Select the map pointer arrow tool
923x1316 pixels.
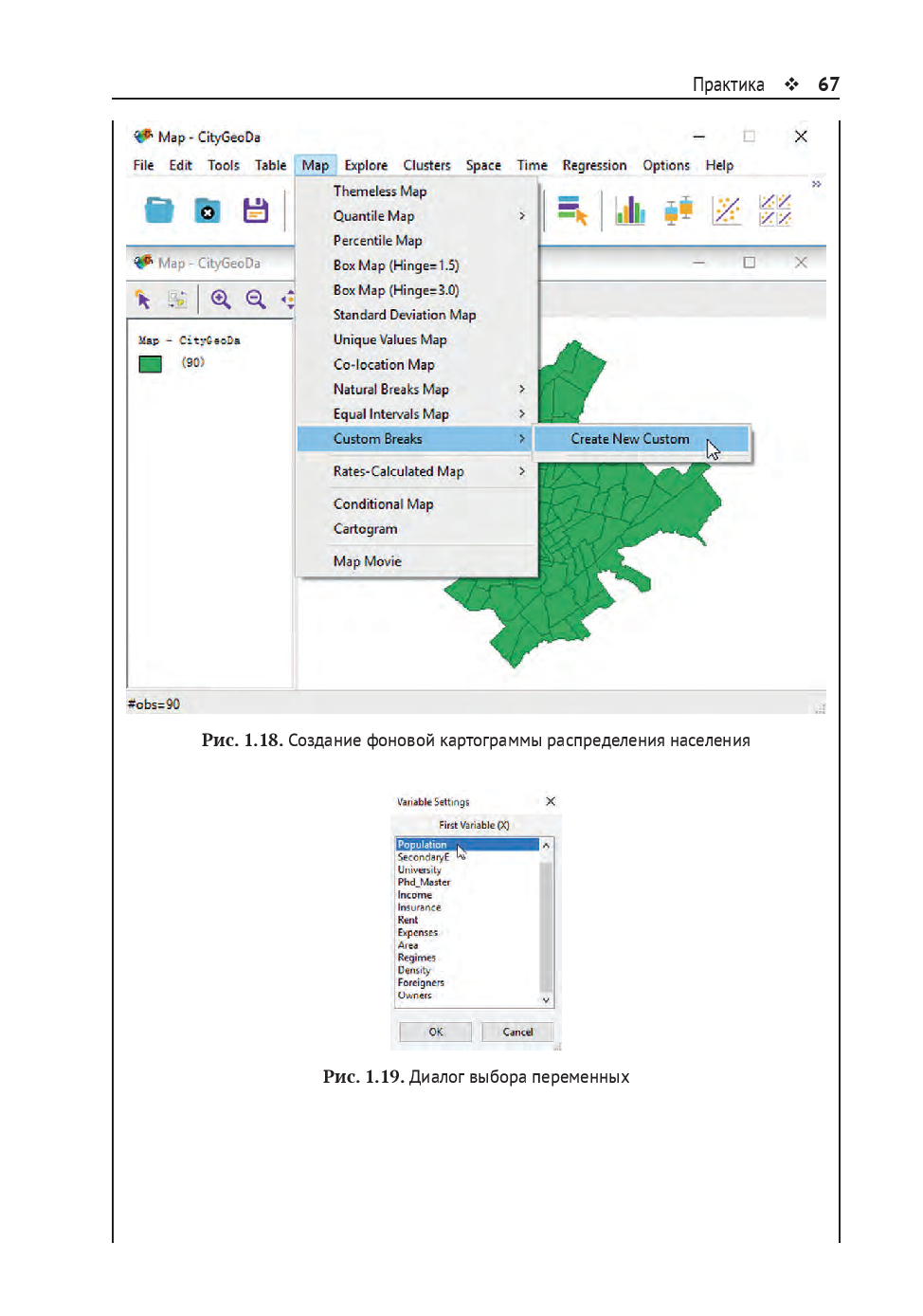[143, 300]
